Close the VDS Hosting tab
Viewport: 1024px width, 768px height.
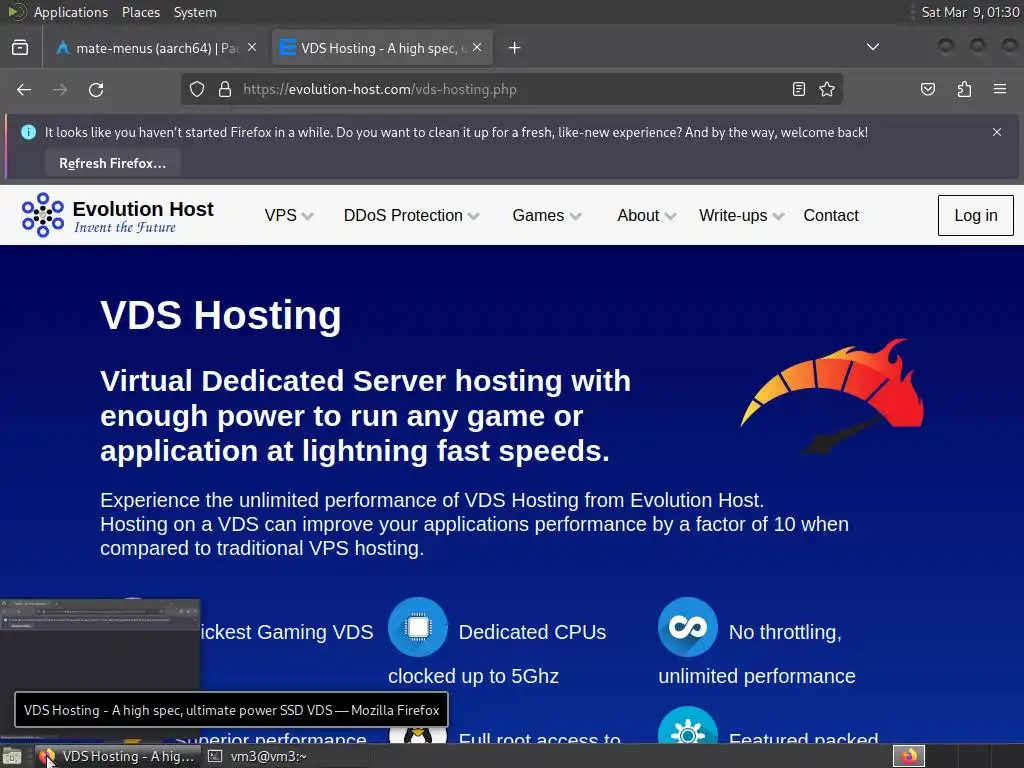(x=477, y=47)
